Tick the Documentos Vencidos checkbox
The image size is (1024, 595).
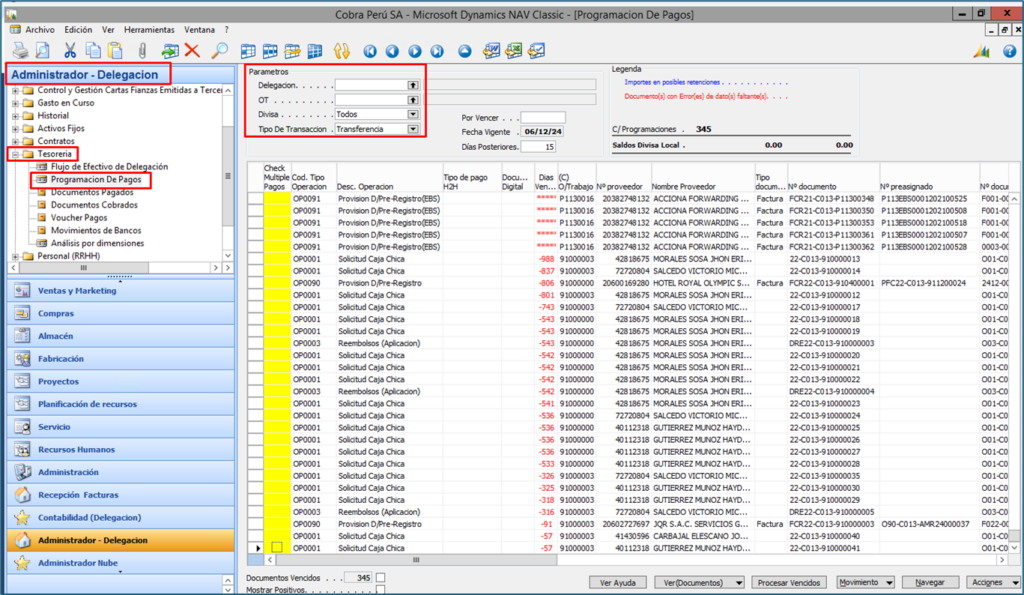point(380,577)
